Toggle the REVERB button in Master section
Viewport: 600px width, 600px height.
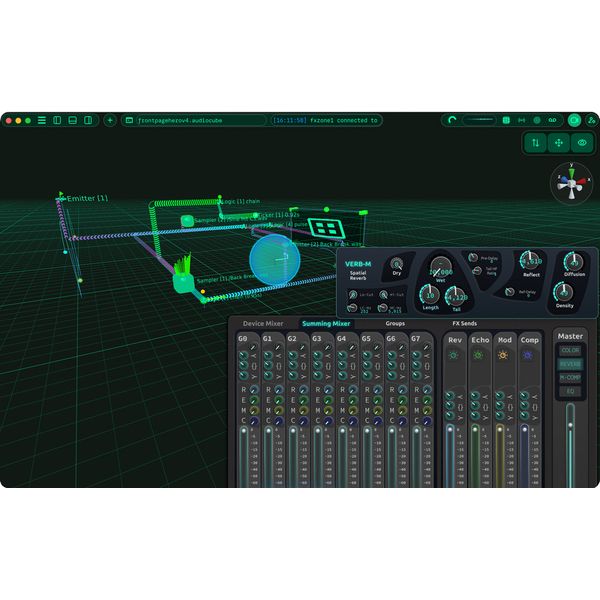pos(570,364)
